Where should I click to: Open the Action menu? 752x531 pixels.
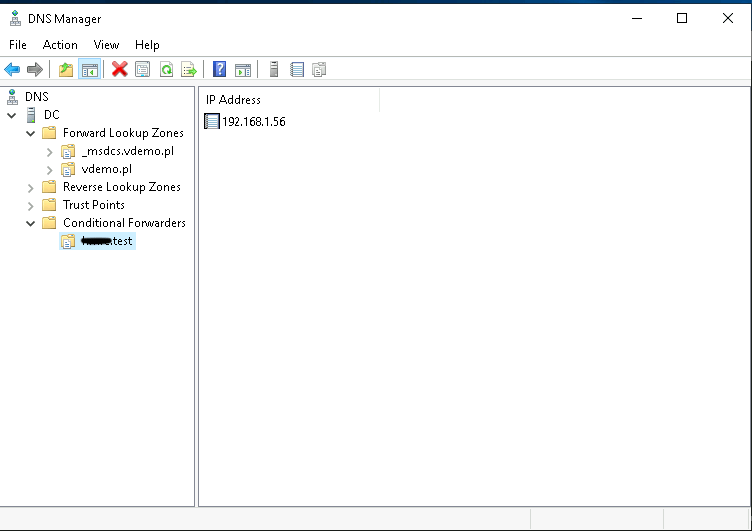(60, 45)
